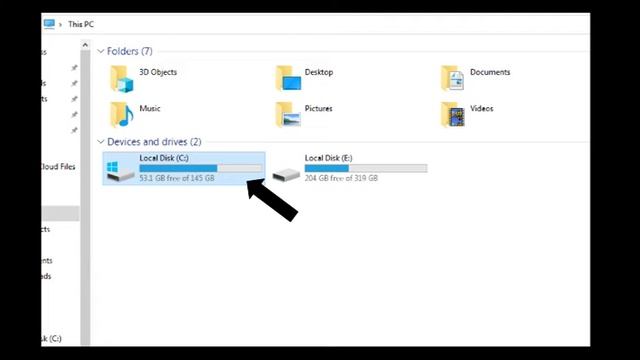Click the breadcrumb arrow before This PC
Image resolution: width=640 pixels, height=360 pixels.
(x=60, y=24)
